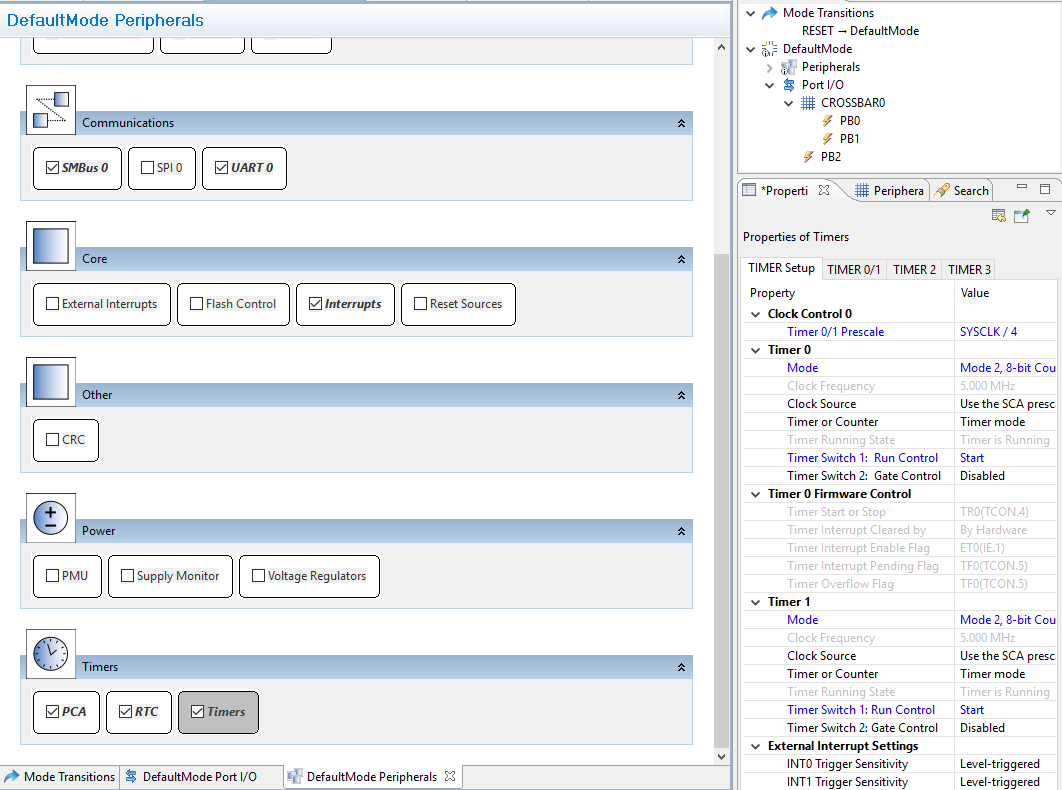This screenshot has width=1062, height=790.
Task: Click the Power category plus-minus icon
Action: click(x=50, y=518)
